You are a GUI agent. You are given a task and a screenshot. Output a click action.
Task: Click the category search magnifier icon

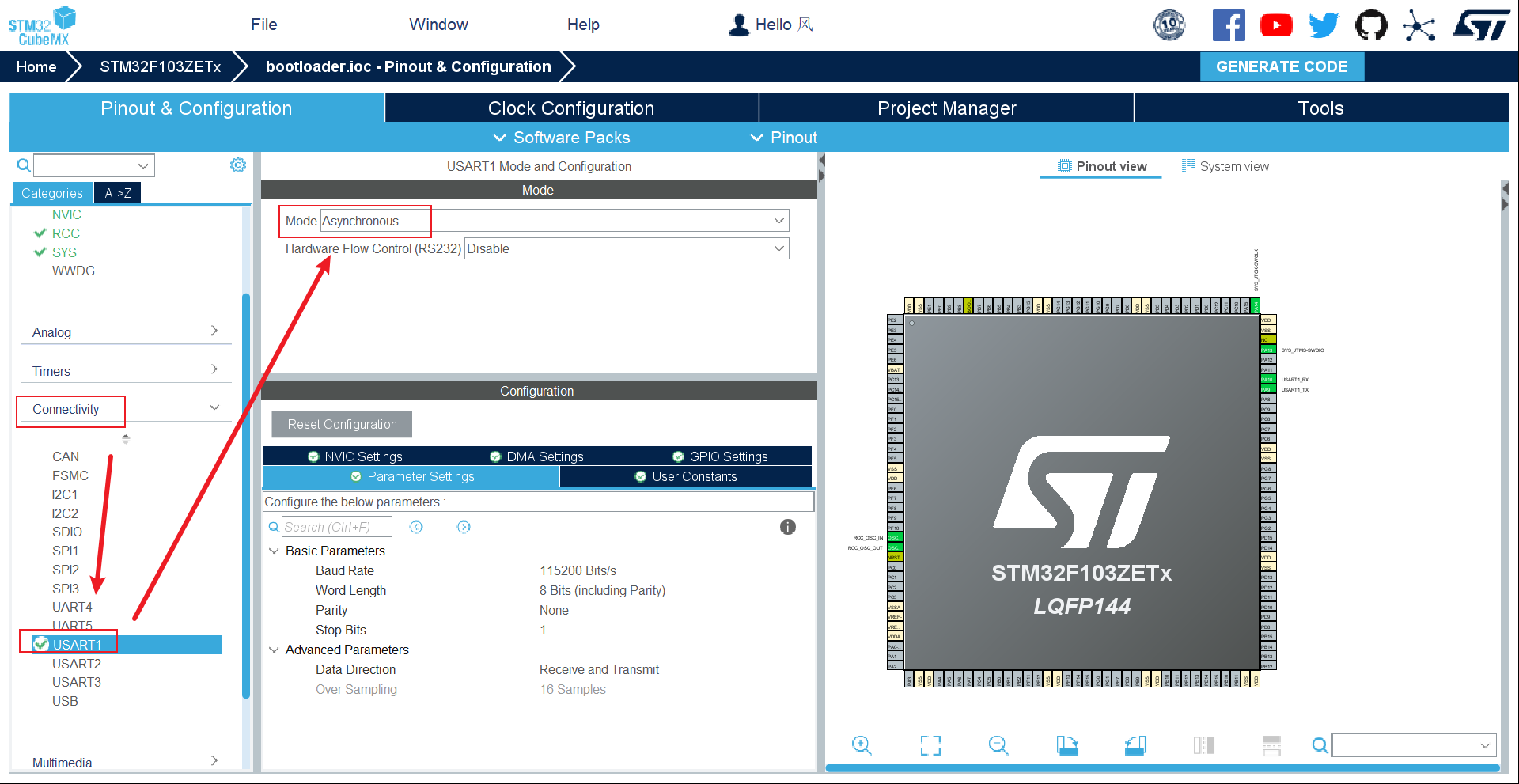(x=24, y=165)
